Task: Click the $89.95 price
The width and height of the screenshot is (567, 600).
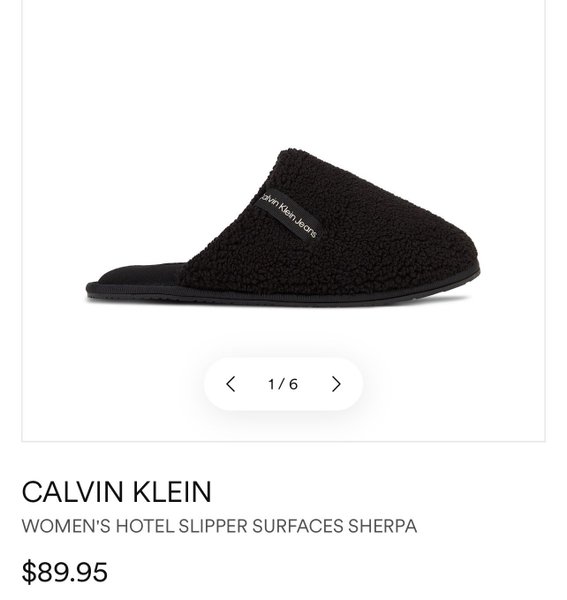Action: [65, 572]
